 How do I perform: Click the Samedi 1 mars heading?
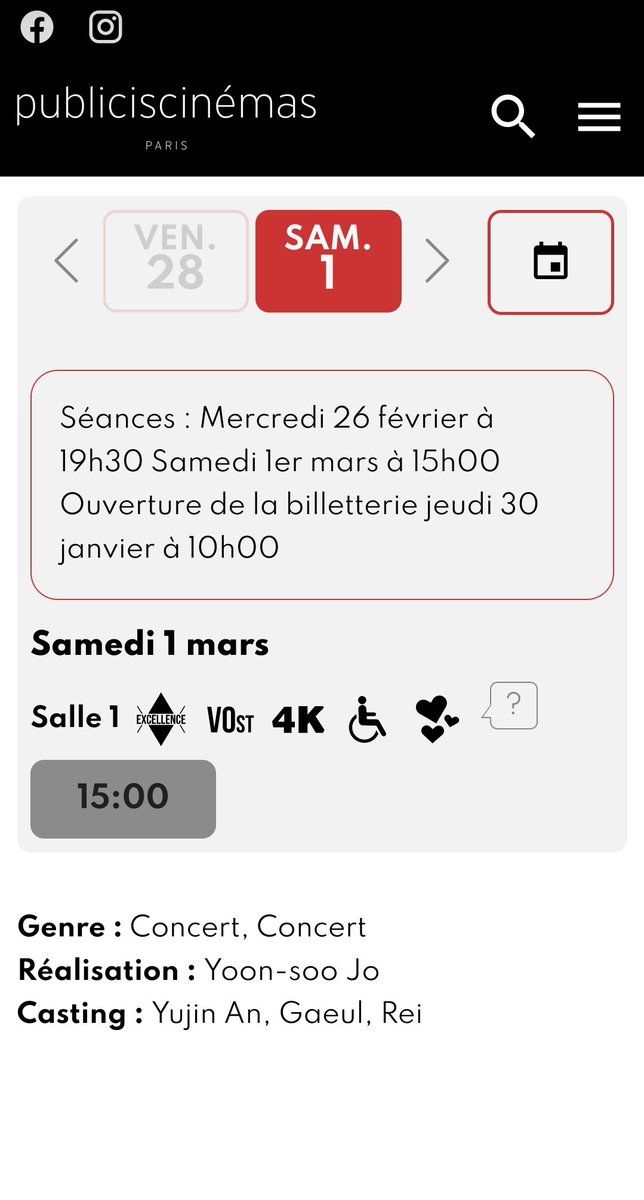pyautogui.click(x=150, y=644)
